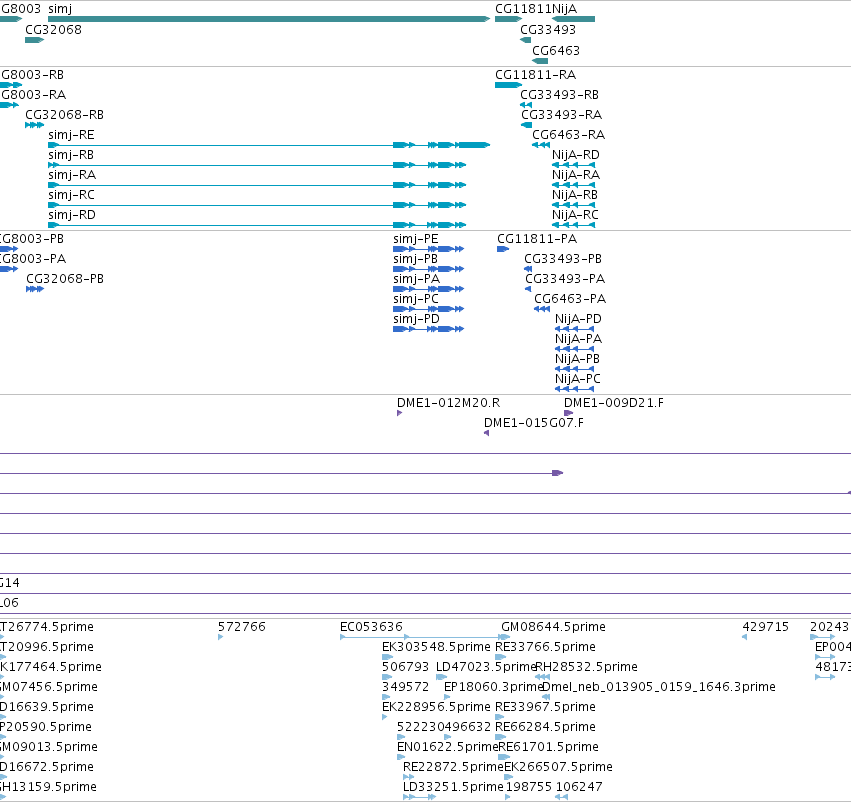Click the 106247 EST label
Viewport: 851px width, 802px height.
pyautogui.click(x=579, y=787)
